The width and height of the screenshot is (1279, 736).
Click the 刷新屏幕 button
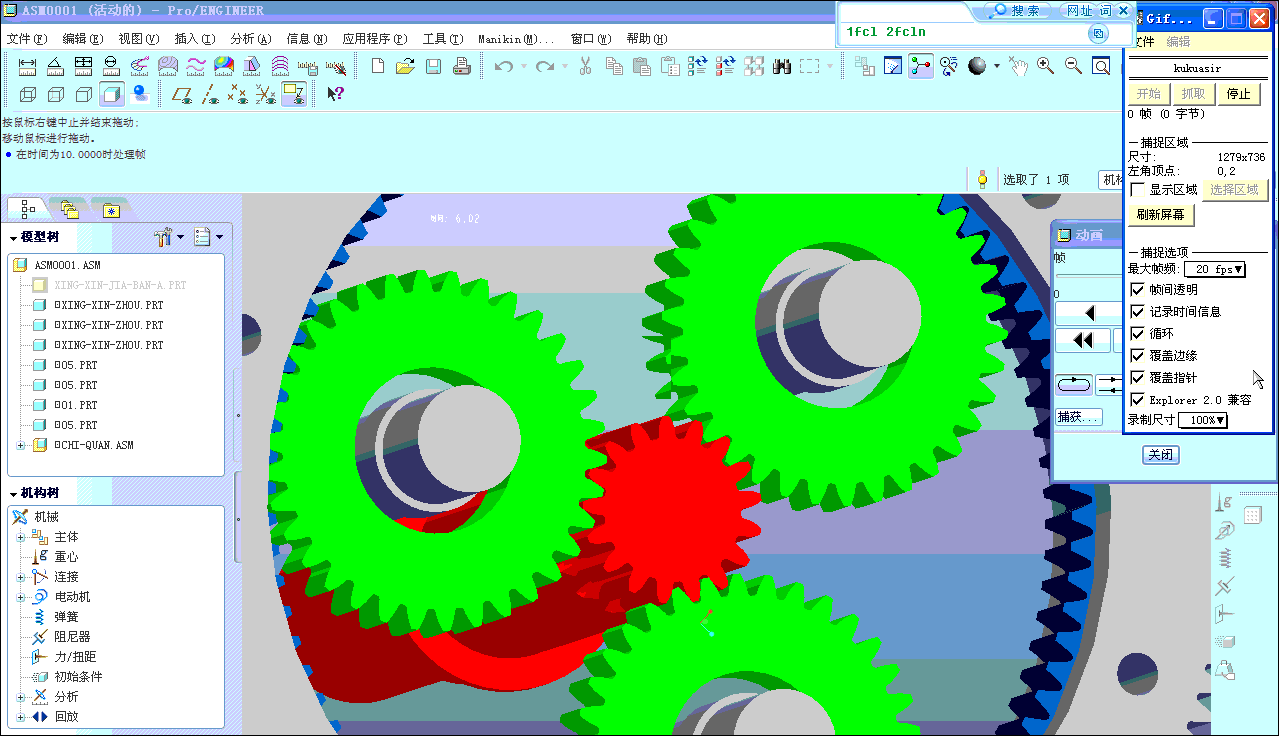point(1161,215)
